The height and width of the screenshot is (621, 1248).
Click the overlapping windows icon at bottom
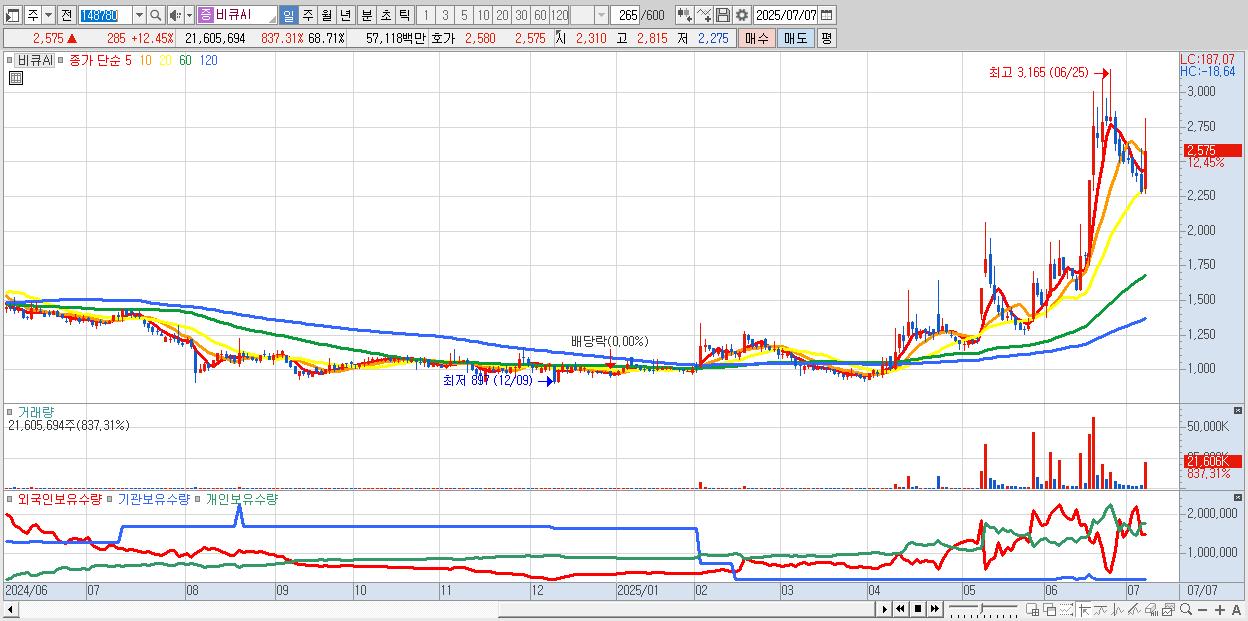1050,610
